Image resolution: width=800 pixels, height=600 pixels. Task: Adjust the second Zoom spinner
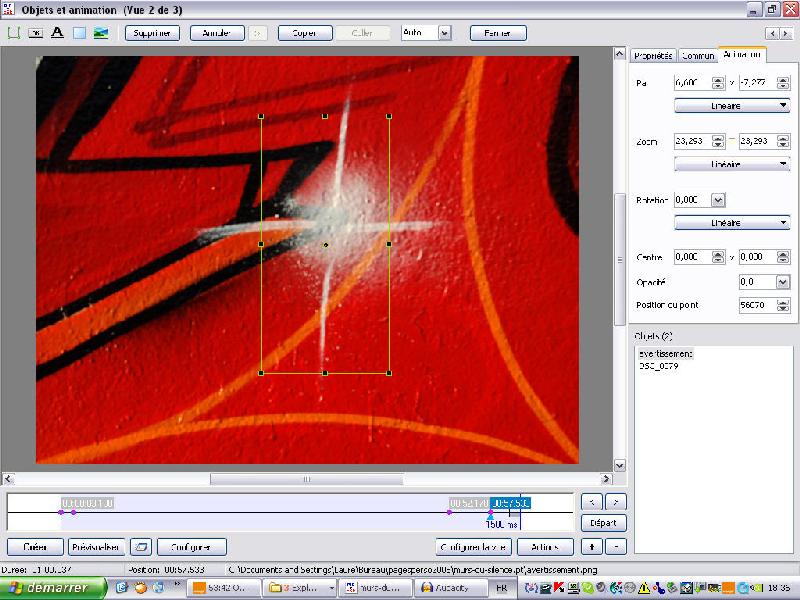[x=783, y=141]
